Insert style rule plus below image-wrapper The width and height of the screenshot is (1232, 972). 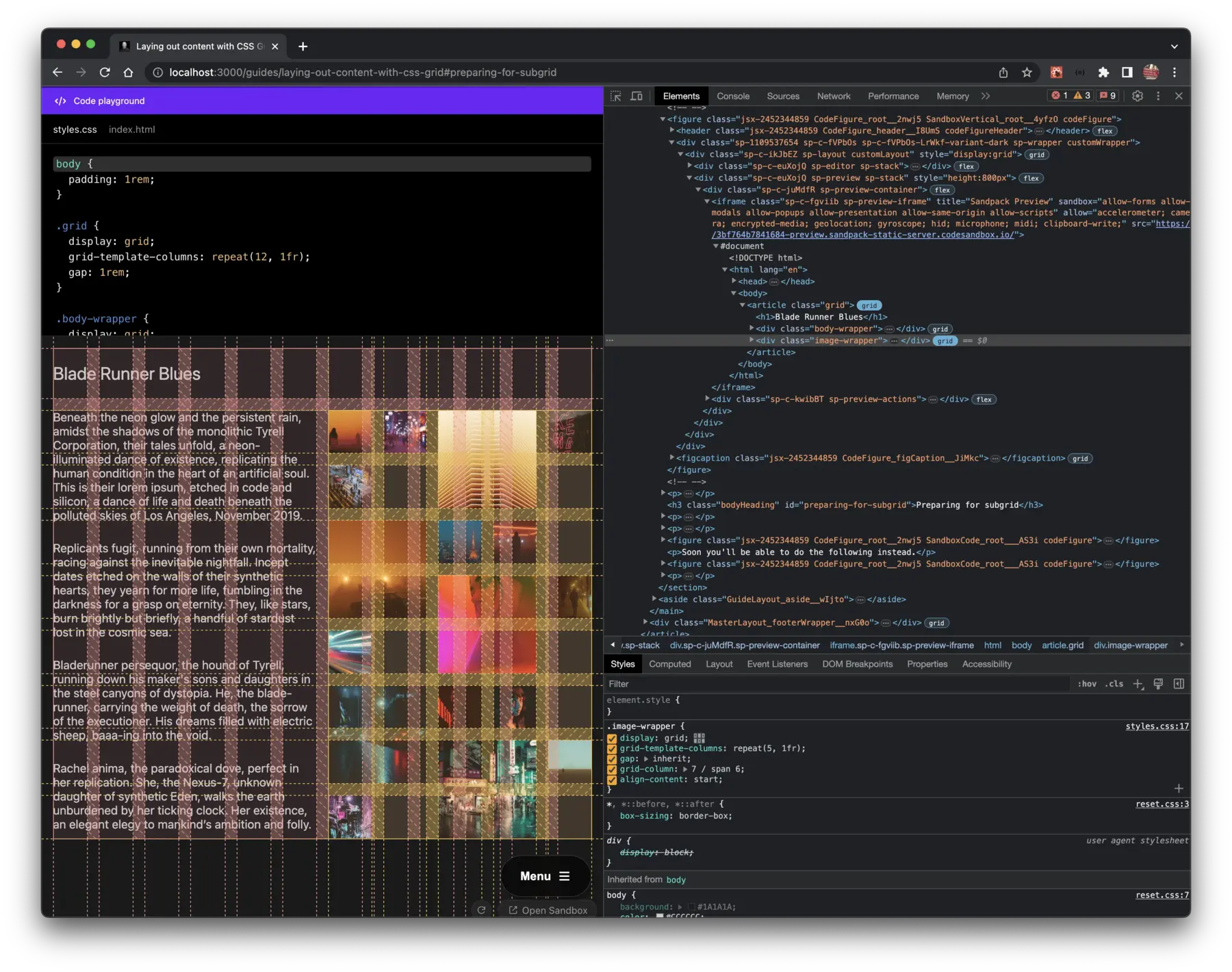(1179, 789)
